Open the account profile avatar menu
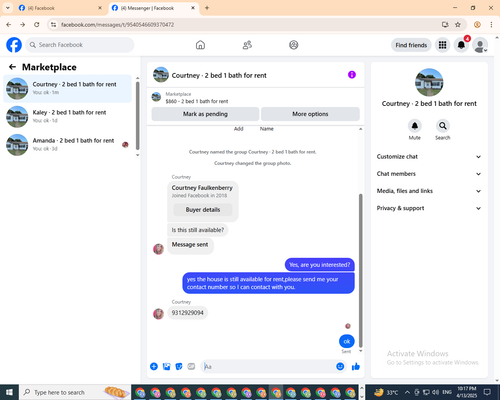 480,45
